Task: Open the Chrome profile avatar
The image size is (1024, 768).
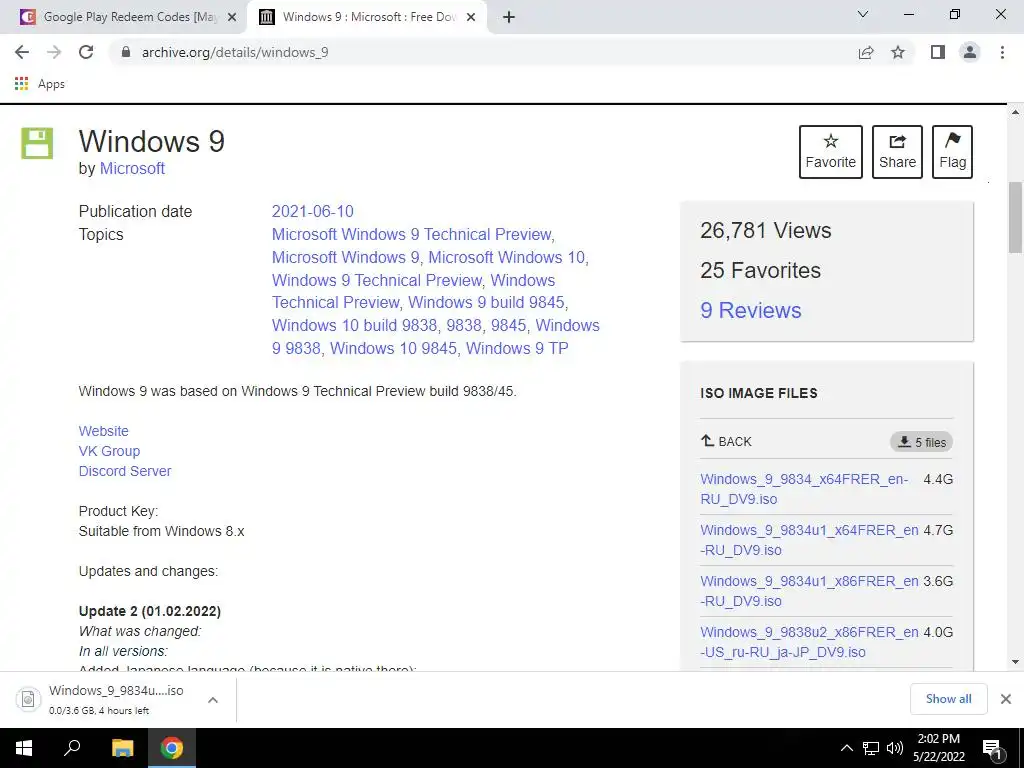Action: pyautogui.click(x=970, y=52)
